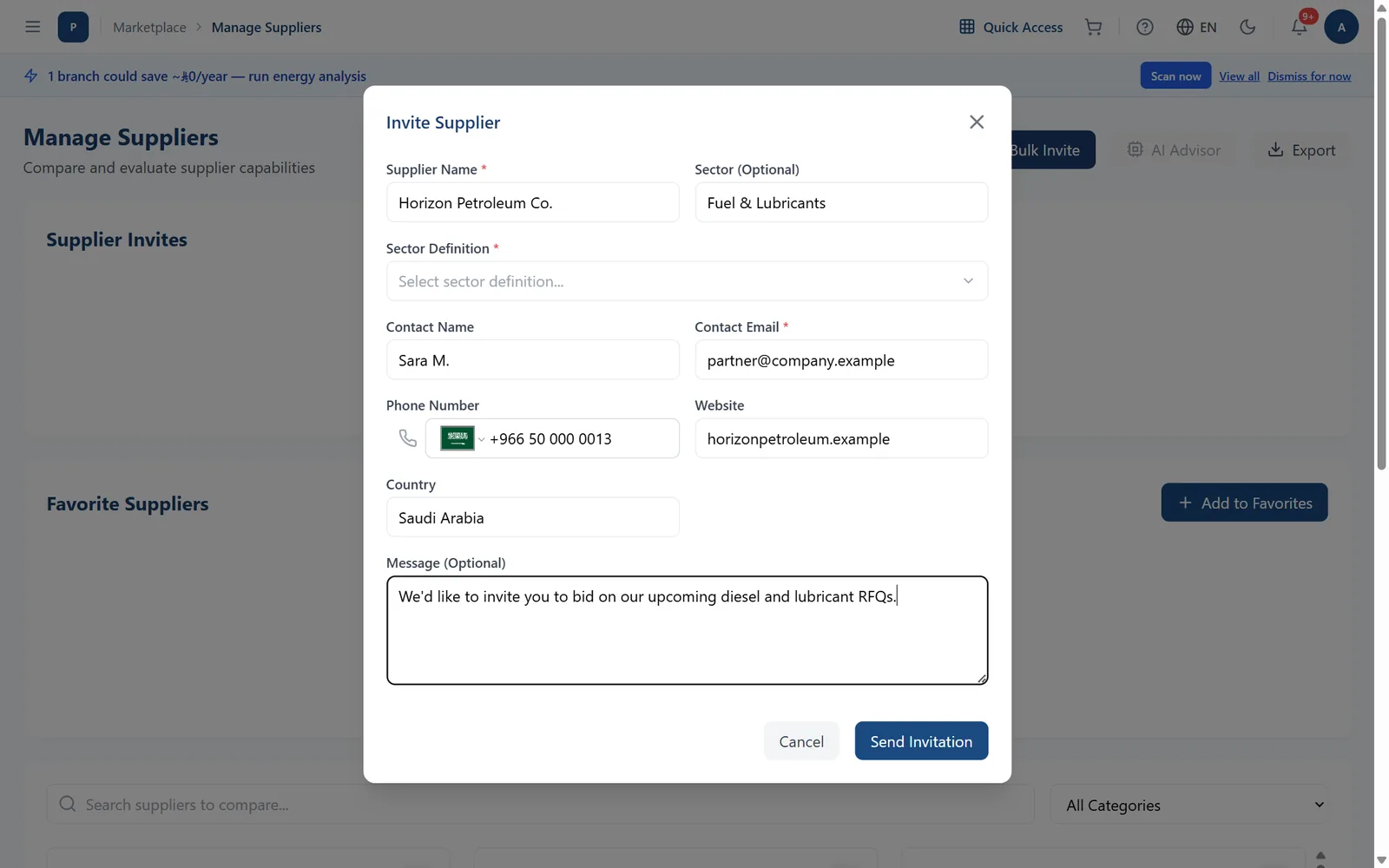Expand the Sector Definition dropdown
1389x868 pixels.
click(687, 281)
